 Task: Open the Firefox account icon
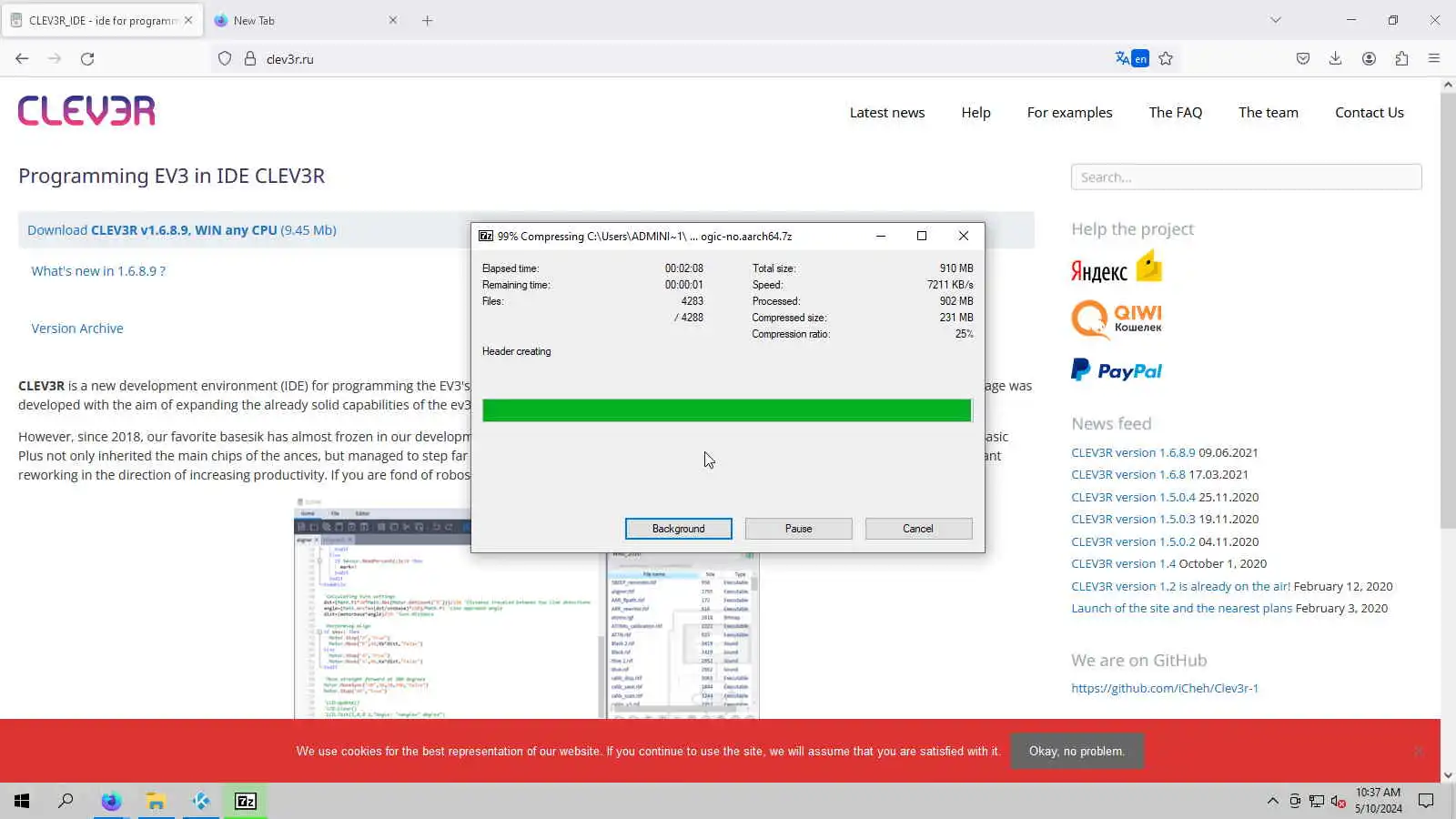[1369, 58]
